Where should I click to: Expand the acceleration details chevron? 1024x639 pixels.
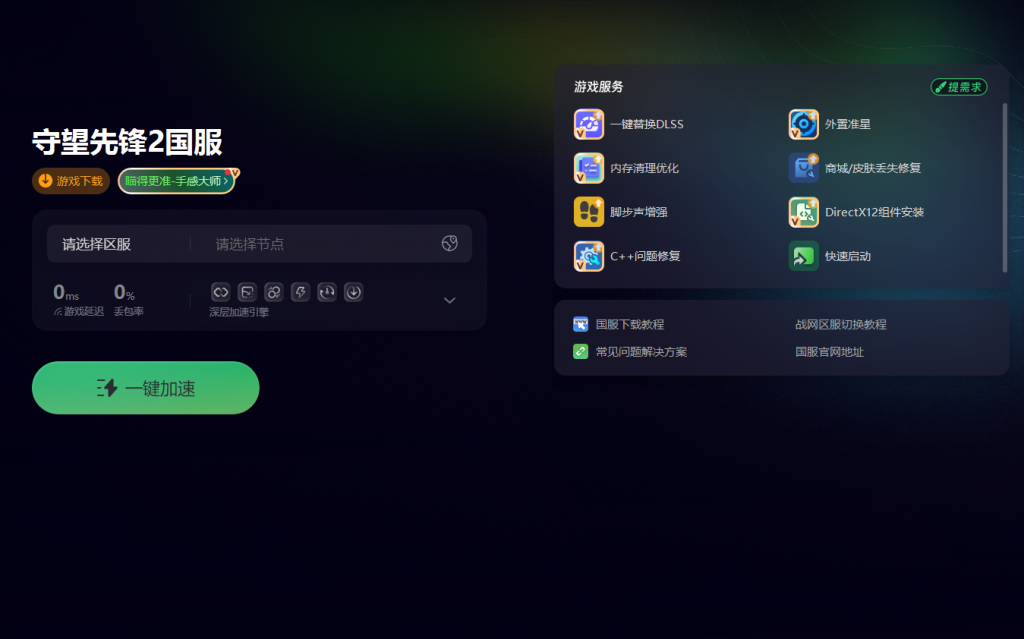449,301
